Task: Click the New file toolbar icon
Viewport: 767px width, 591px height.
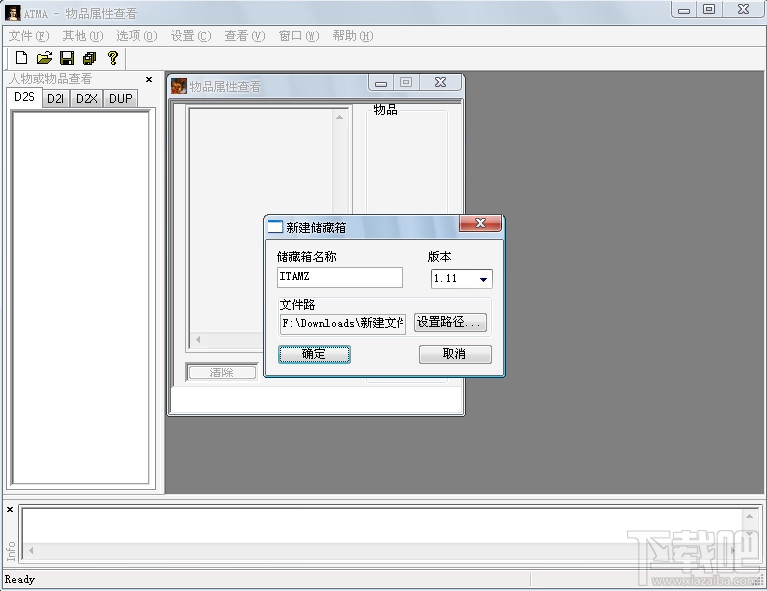Action: 21,58
